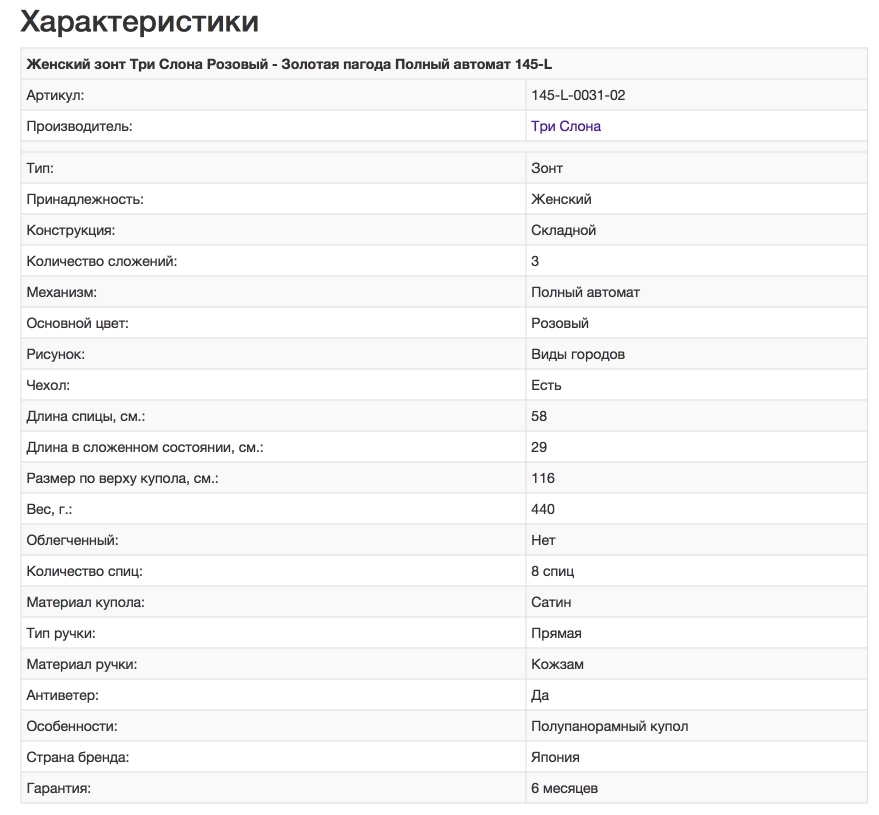The image size is (879, 815).
Task: Select the 6 месяцев warranty value
Action: (565, 789)
